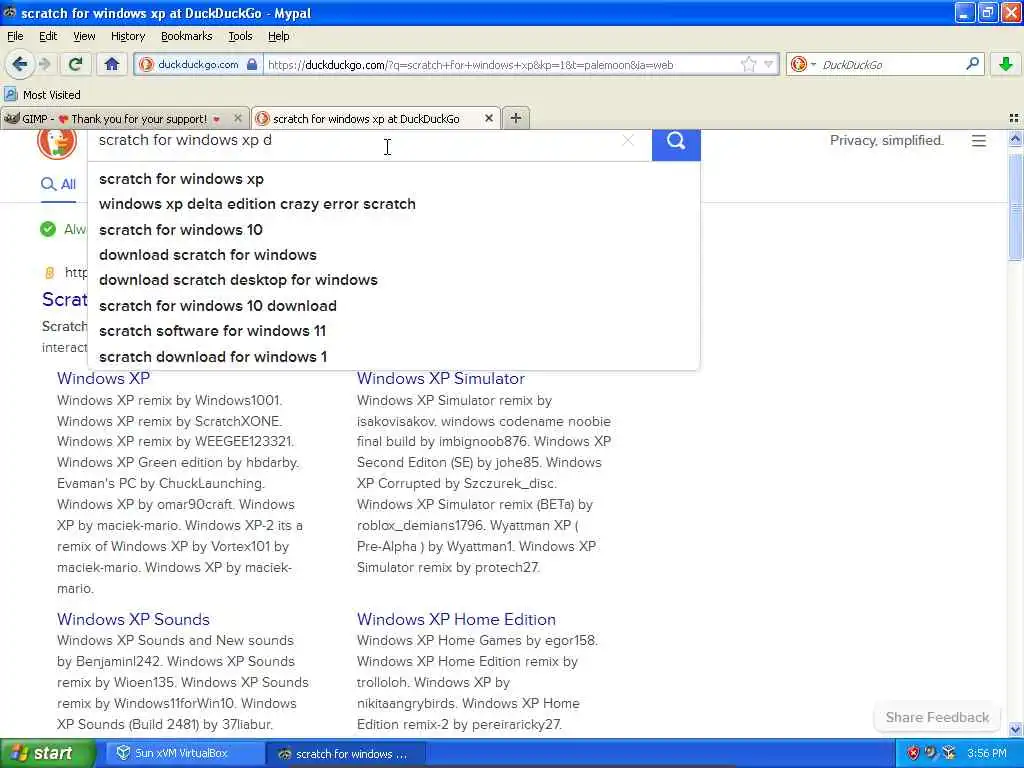Click scratch for windows taskbar item
The height and width of the screenshot is (768, 1024).
[345, 754]
